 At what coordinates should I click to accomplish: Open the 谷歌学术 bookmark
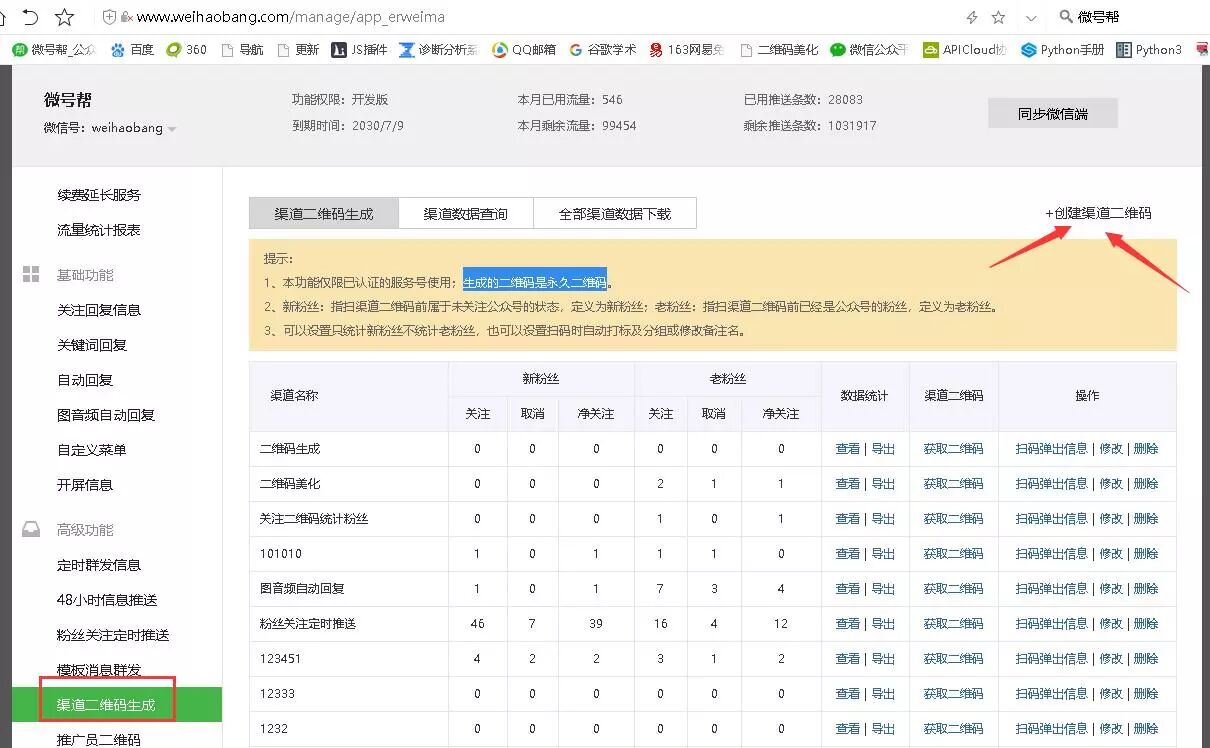603,49
